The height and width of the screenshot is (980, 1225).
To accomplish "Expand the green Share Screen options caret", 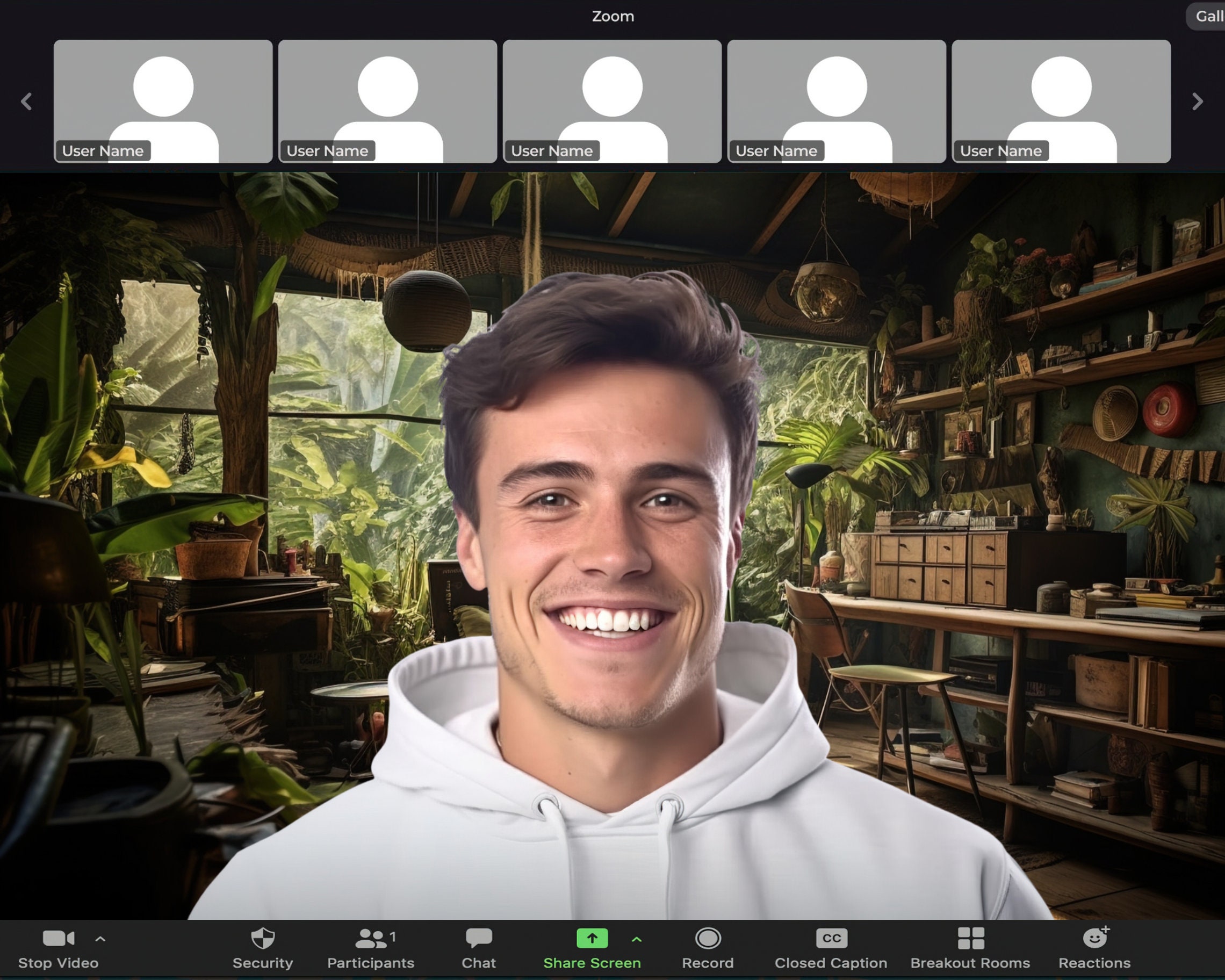I will pos(637,940).
